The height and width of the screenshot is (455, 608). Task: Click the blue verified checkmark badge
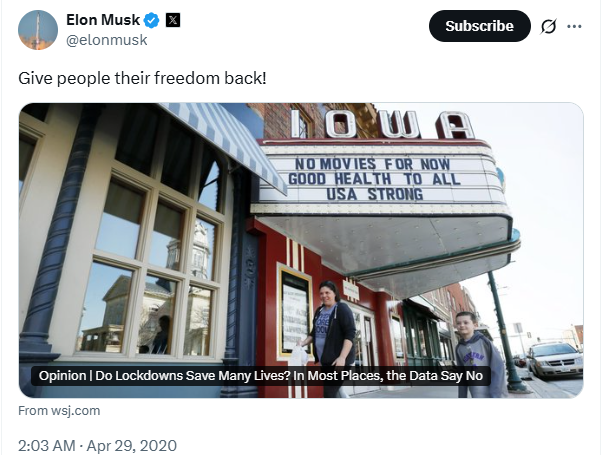151,20
